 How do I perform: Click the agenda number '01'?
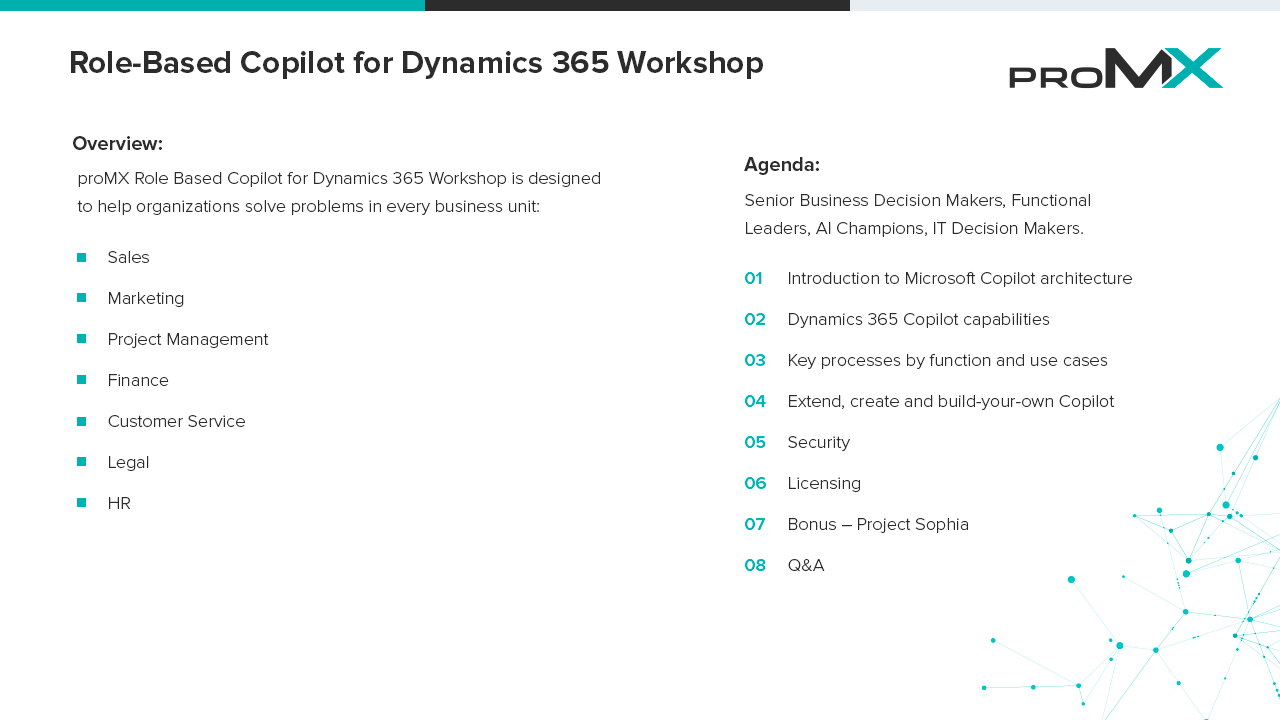coord(754,278)
